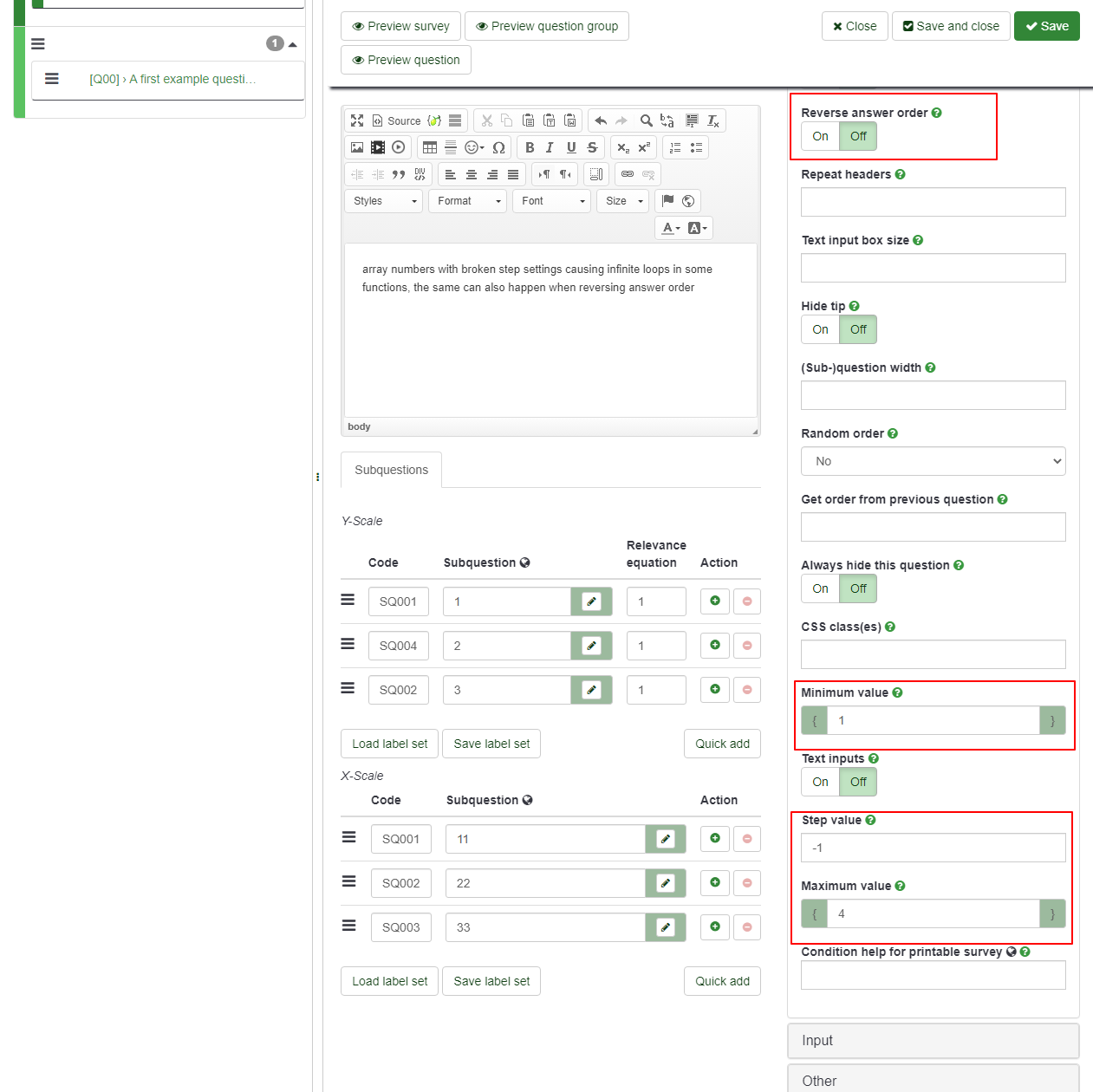
Task: Delete X-Scale subquestion SQ003 with minus icon
Action: coord(747,926)
